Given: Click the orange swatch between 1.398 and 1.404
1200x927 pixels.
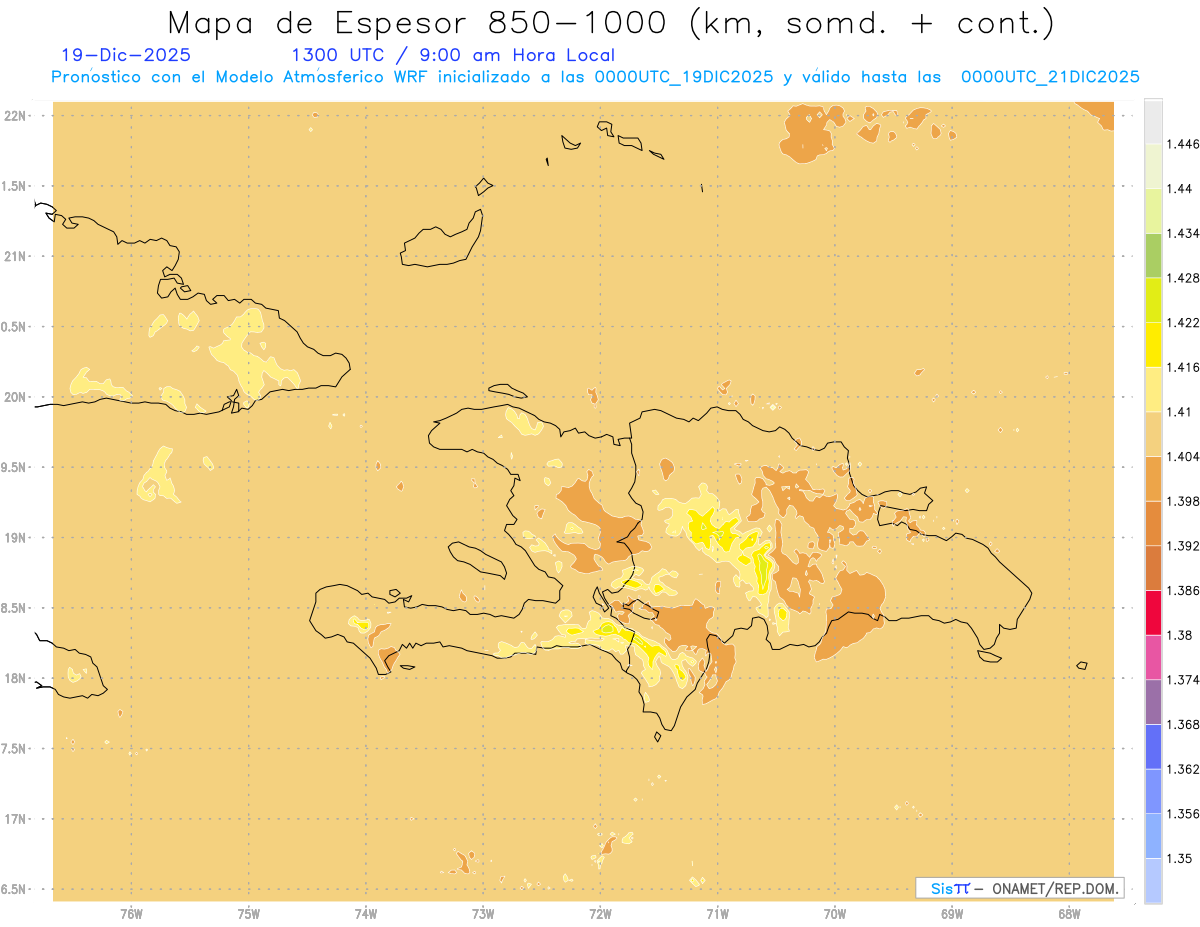Looking at the screenshot, I should 1153,478.
